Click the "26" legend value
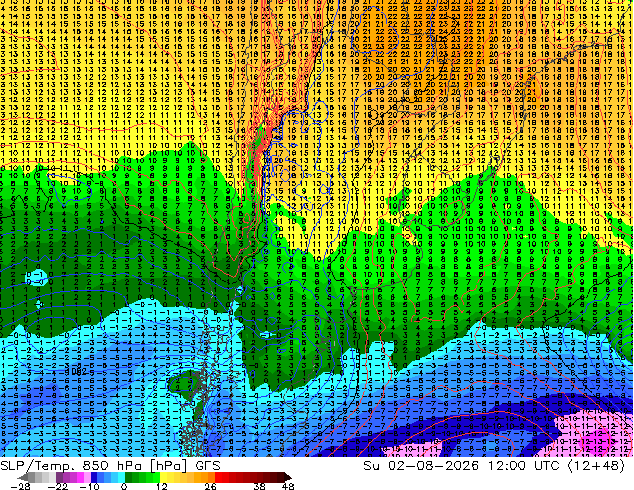This screenshot has width=634, height=490. click(210, 486)
